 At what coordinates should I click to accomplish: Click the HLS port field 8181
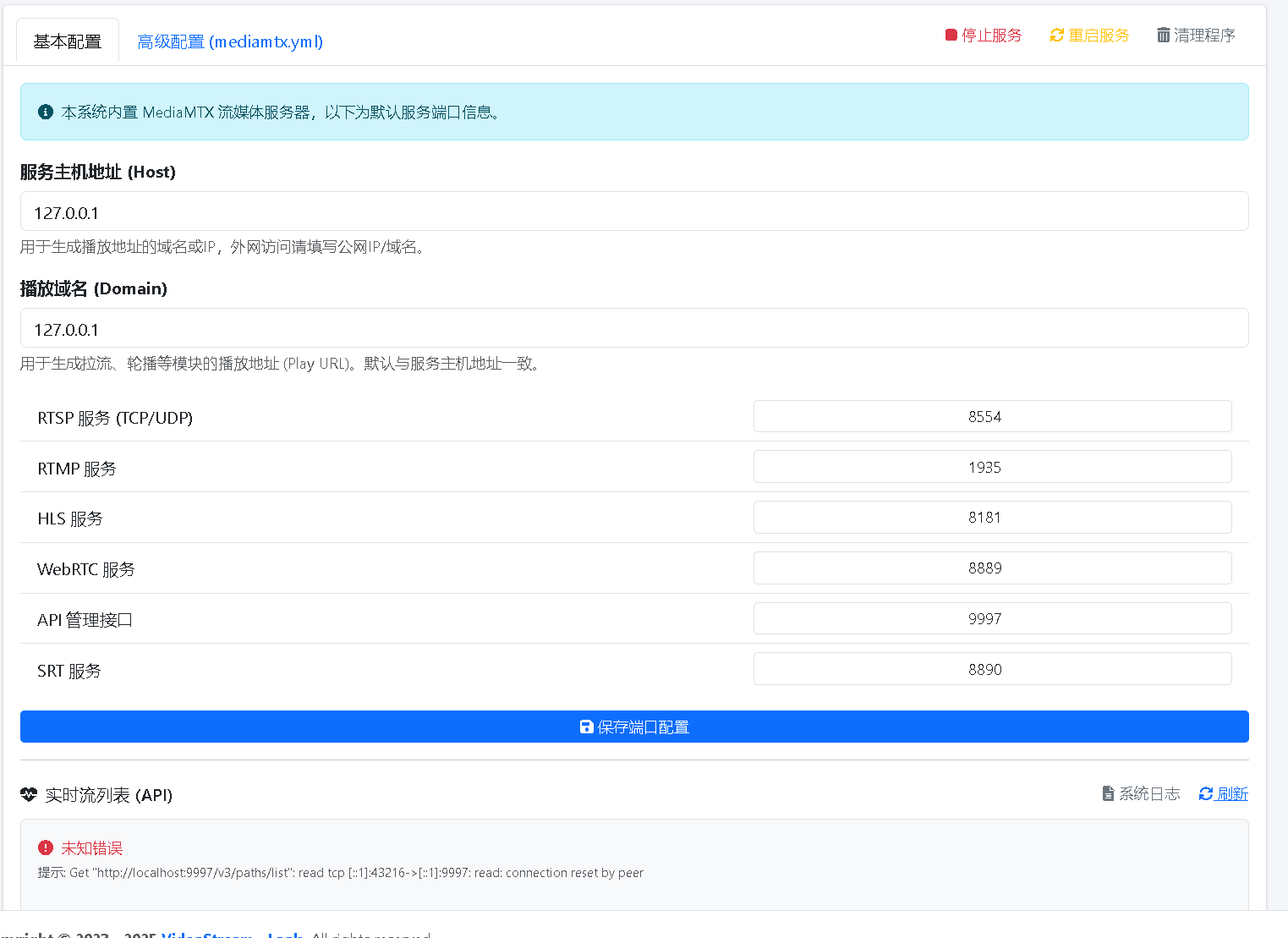tap(992, 517)
